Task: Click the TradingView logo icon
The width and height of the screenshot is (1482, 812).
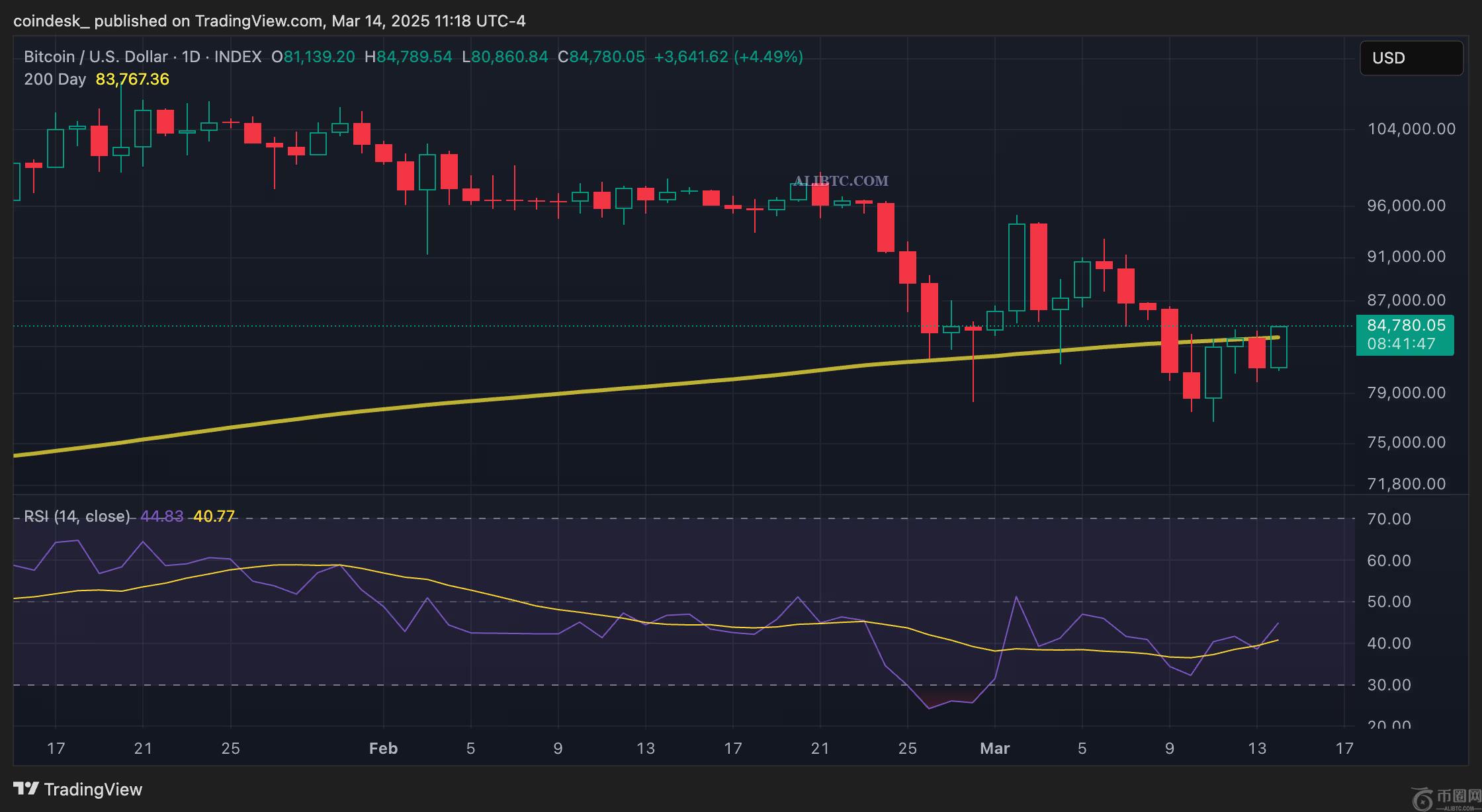Action: (x=26, y=789)
